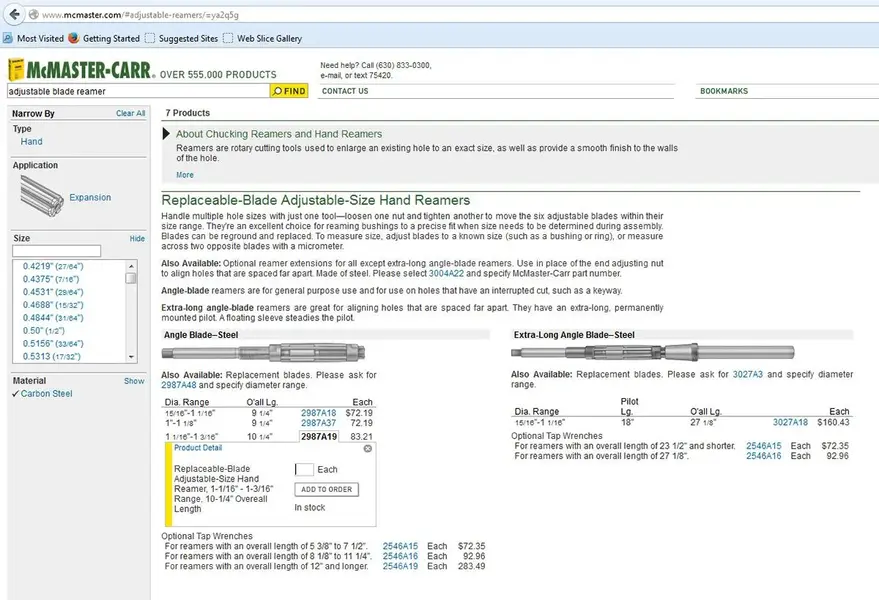
Task: Select size 0.4375" (7/16")
Action: point(51,279)
